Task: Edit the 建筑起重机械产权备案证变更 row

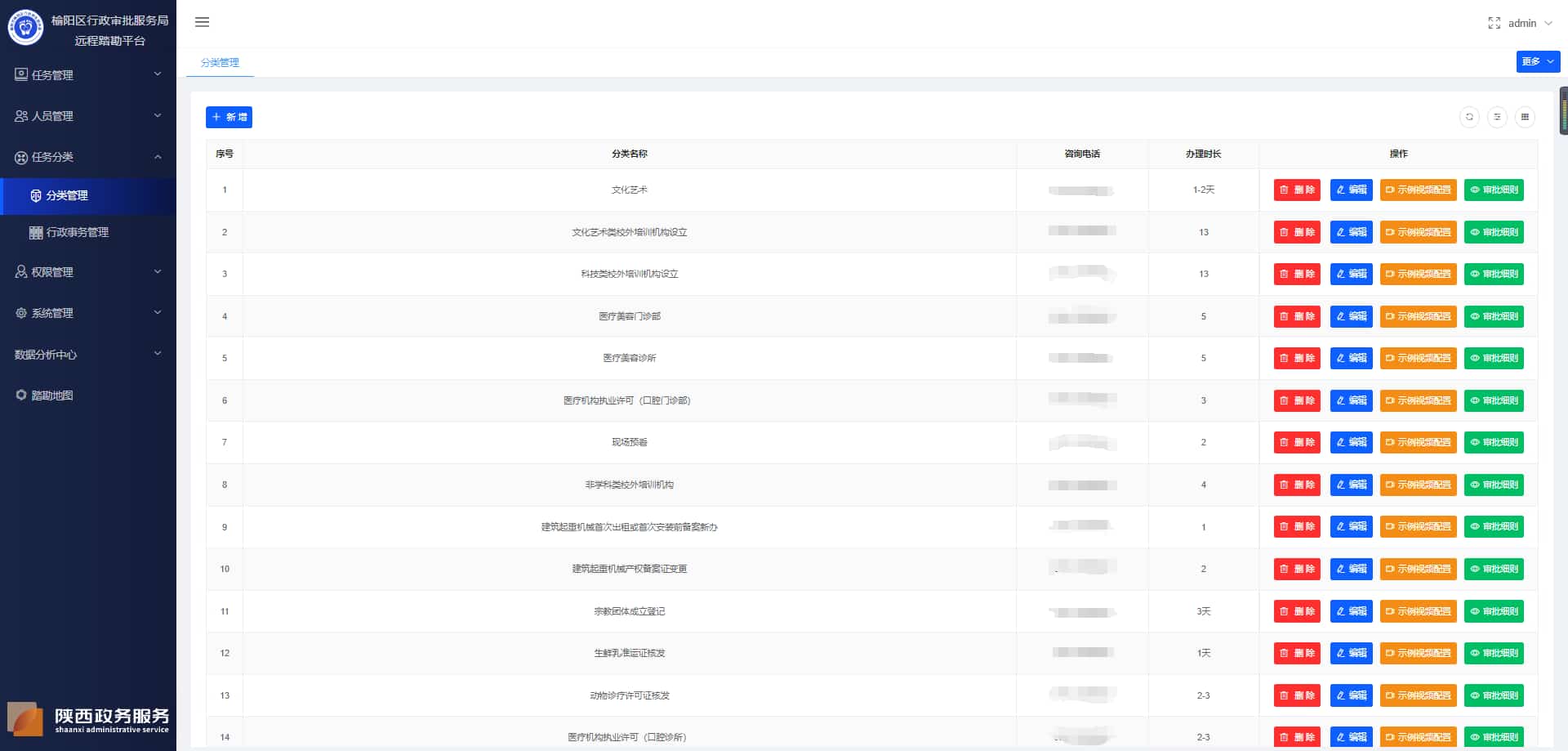Action: pos(1351,569)
